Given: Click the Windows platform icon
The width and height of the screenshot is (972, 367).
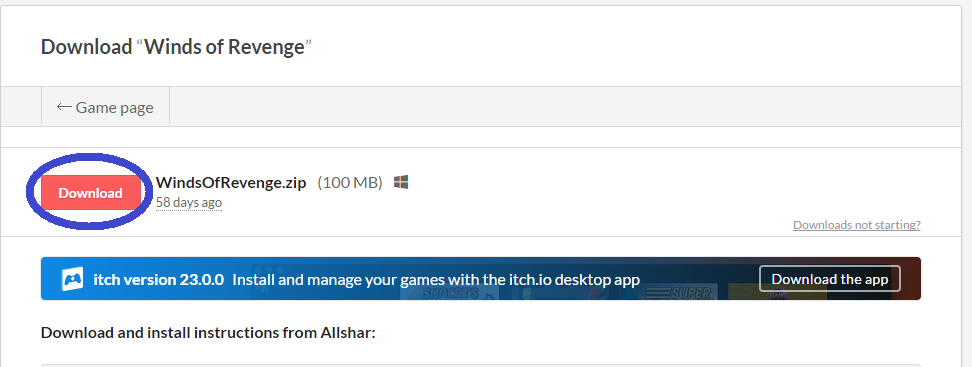Looking at the screenshot, I should (401, 182).
